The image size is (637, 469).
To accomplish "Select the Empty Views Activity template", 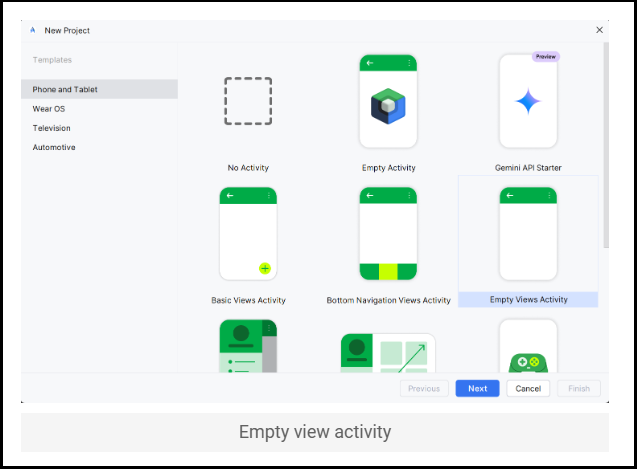I will click(528, 234).
